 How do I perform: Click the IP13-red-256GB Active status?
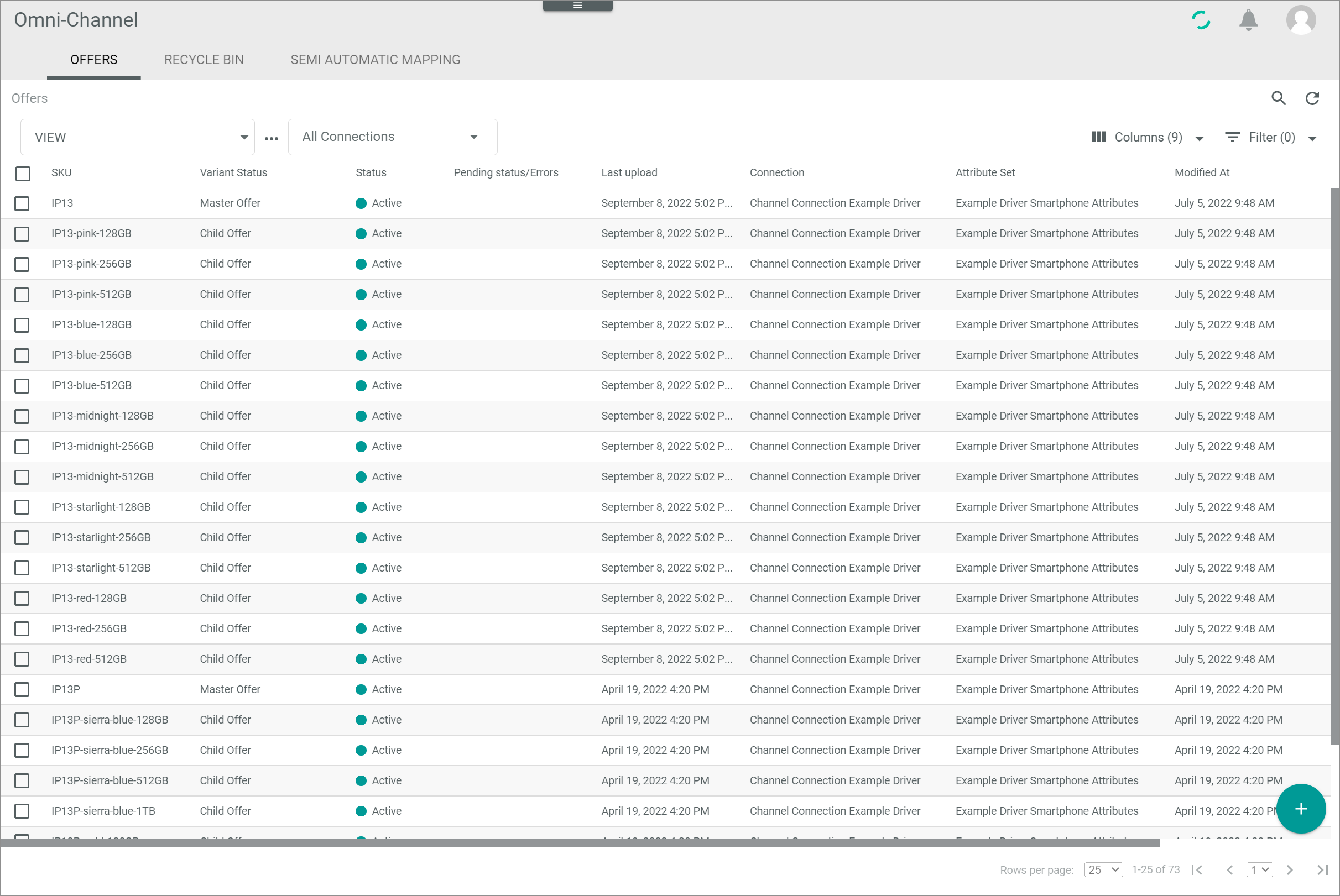(378, 628)
